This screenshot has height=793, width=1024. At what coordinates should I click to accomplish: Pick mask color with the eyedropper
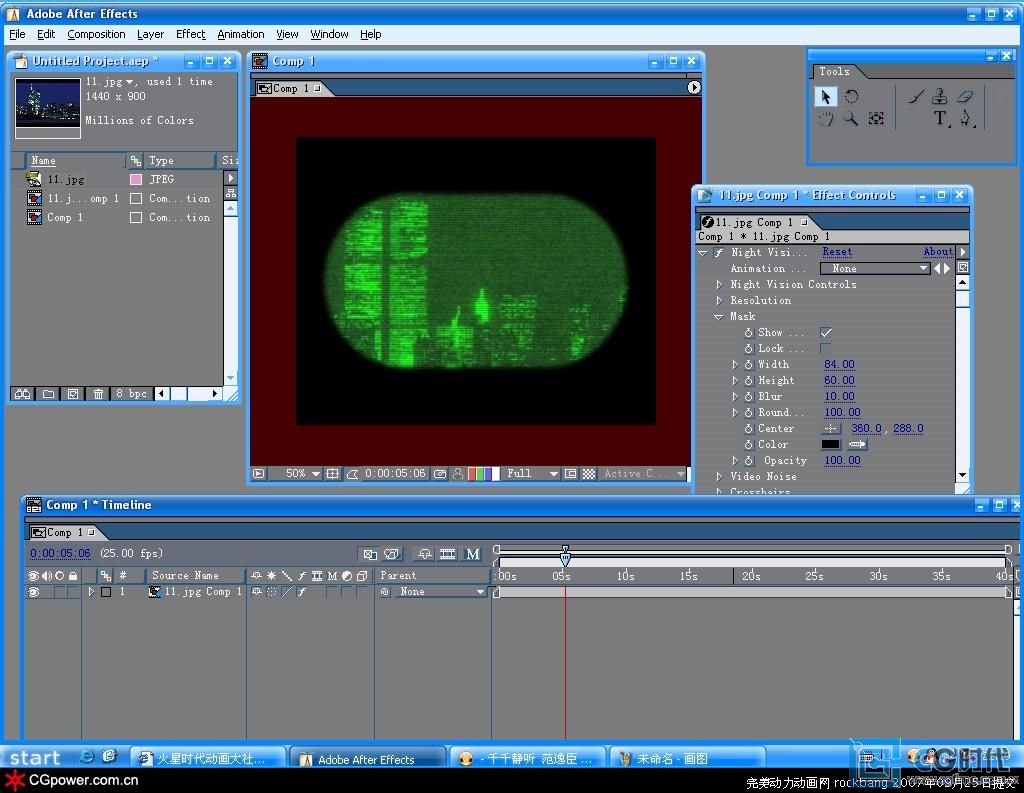tap(857, 445)
